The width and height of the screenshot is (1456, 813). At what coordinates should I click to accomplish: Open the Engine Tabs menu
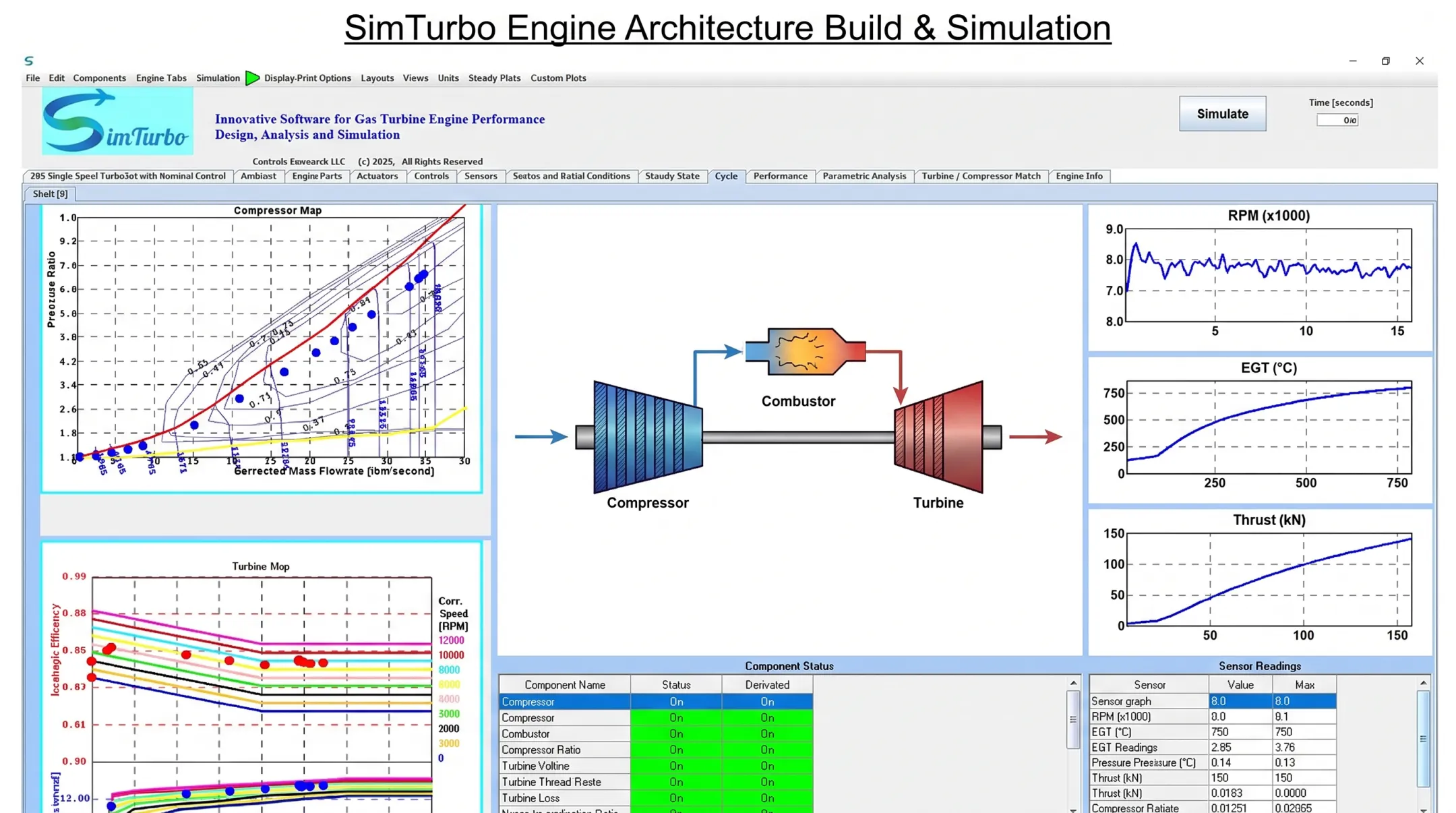[161, 78]
